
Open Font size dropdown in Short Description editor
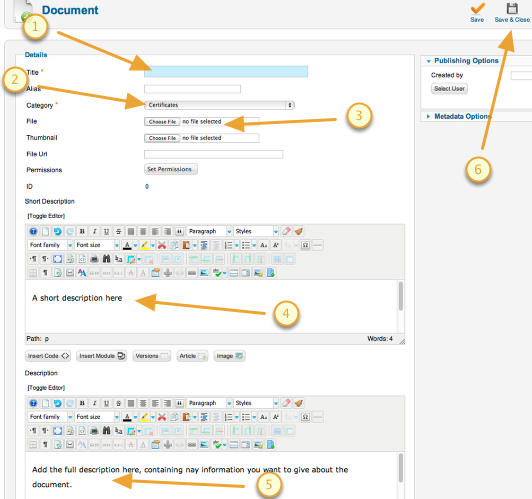pyautogui.click(x=97, y=245)
